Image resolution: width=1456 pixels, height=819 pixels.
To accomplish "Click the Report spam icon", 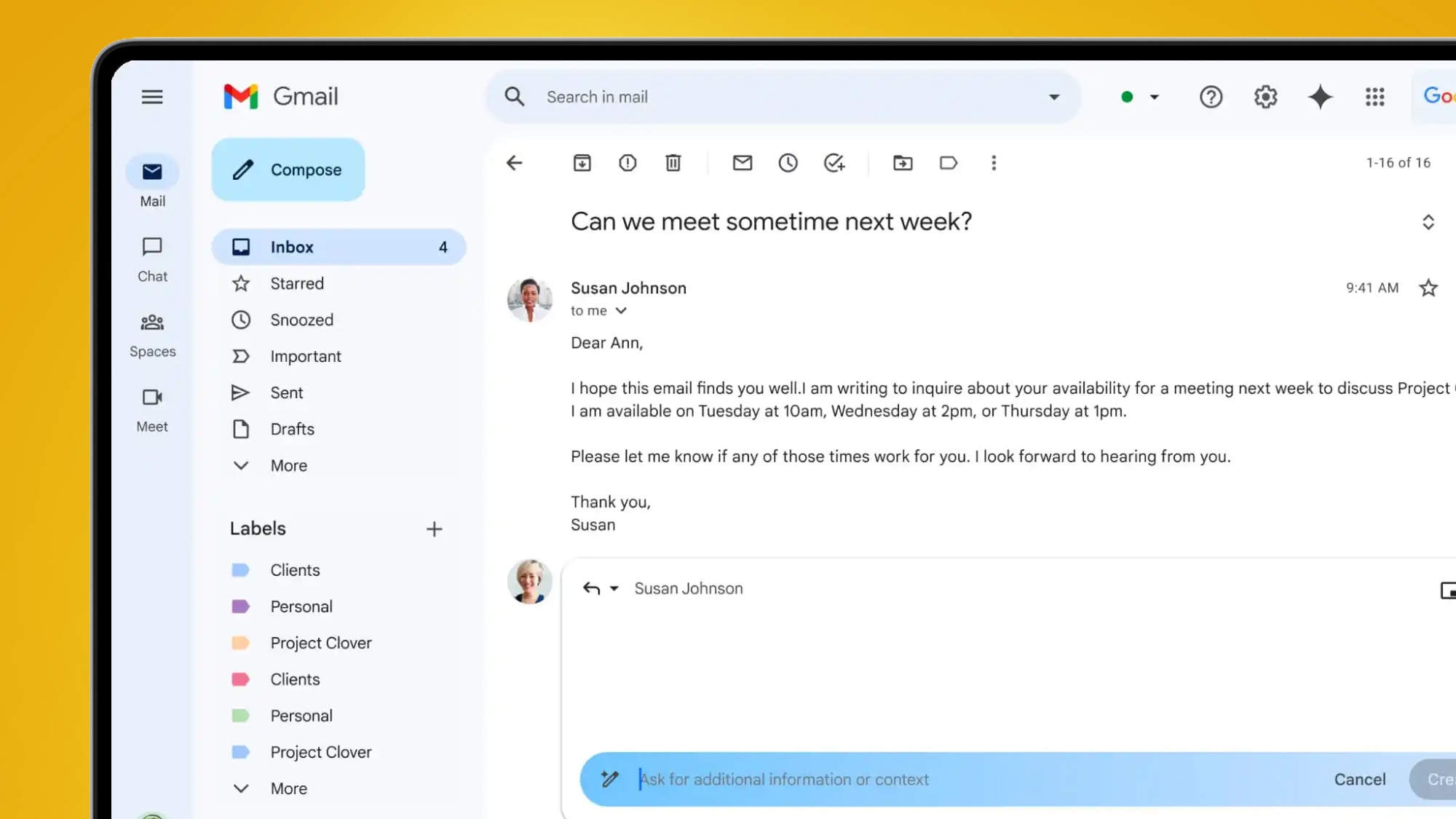I will click(627, 163).
